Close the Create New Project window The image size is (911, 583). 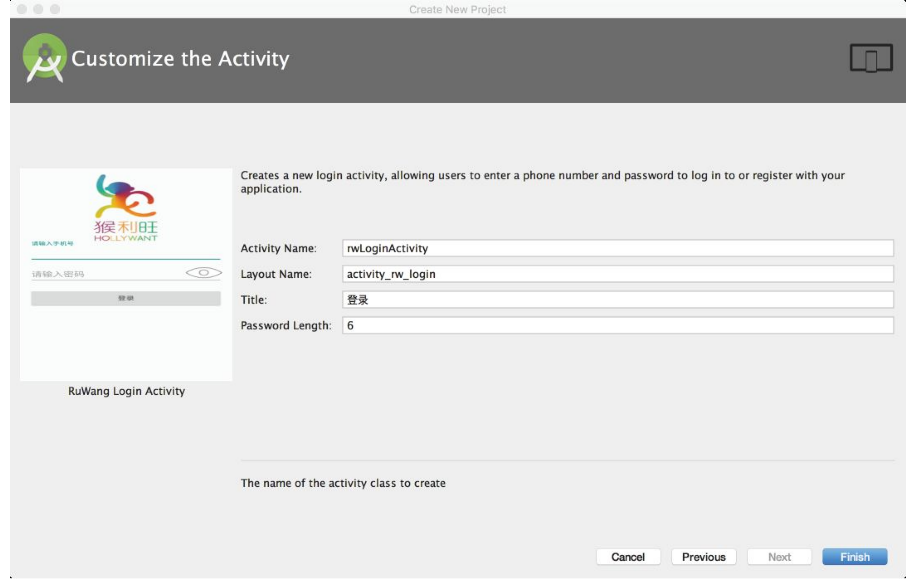tap(21, 9)
